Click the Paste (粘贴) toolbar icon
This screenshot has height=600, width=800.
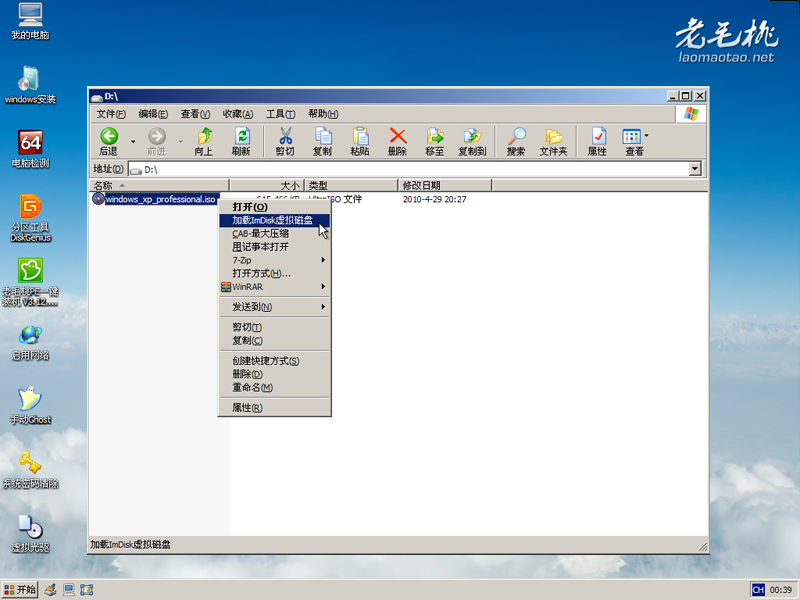[x=360, y=141]
